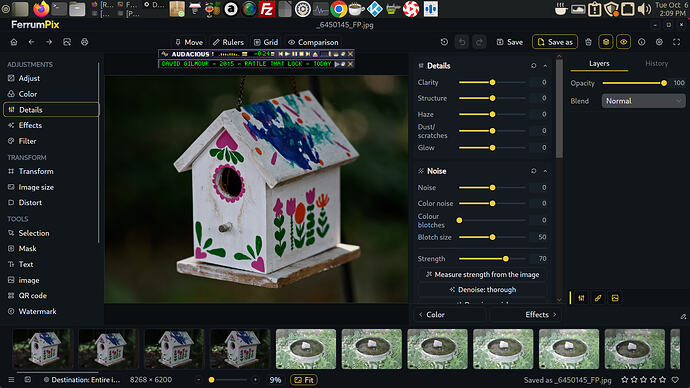Open the Color adjustments in sidebar
This screenshot has width=690, height=388.
pyautogui.click(x=51, y=94)
